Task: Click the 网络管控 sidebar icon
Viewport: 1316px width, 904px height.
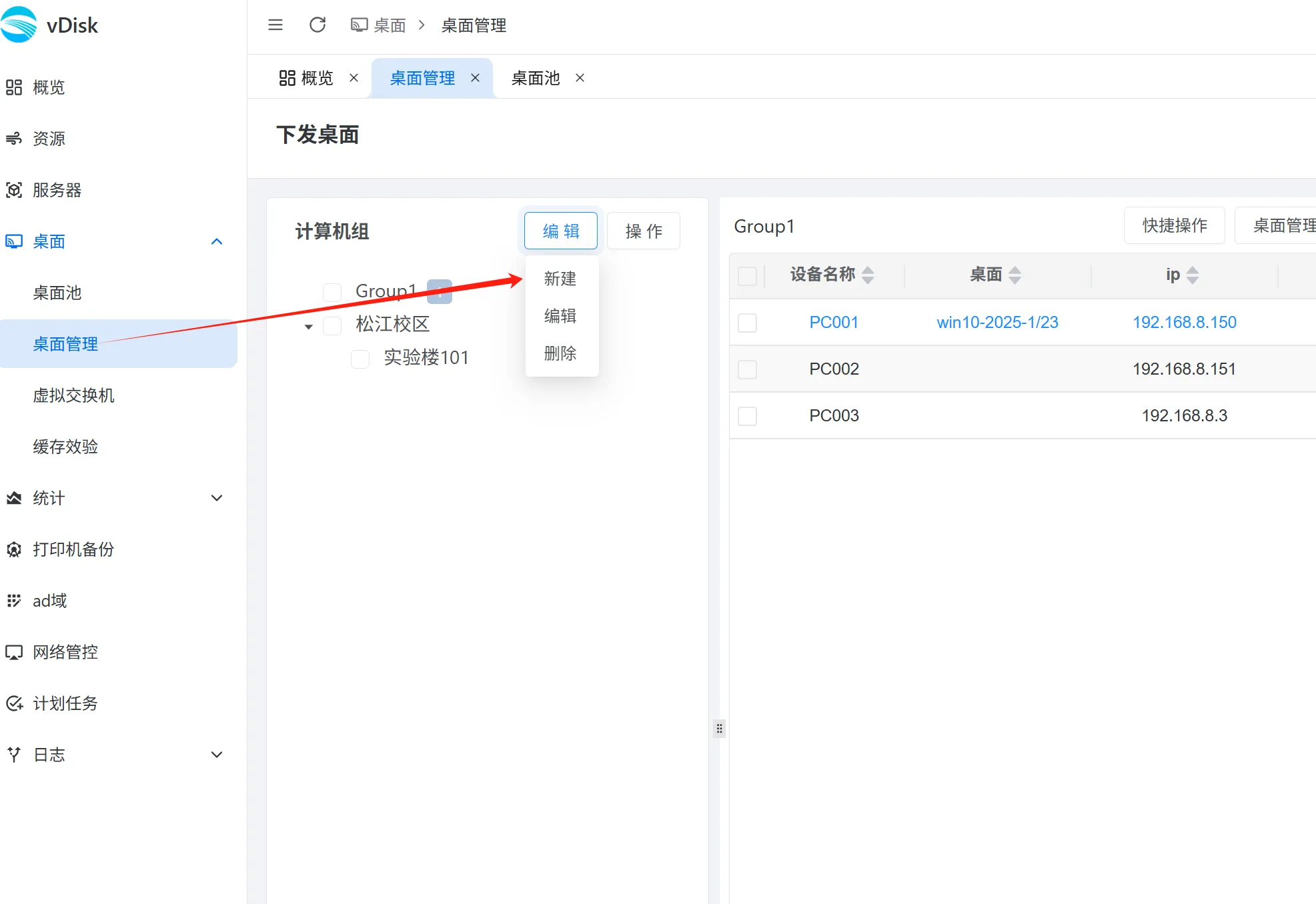Action: (14, 652)
